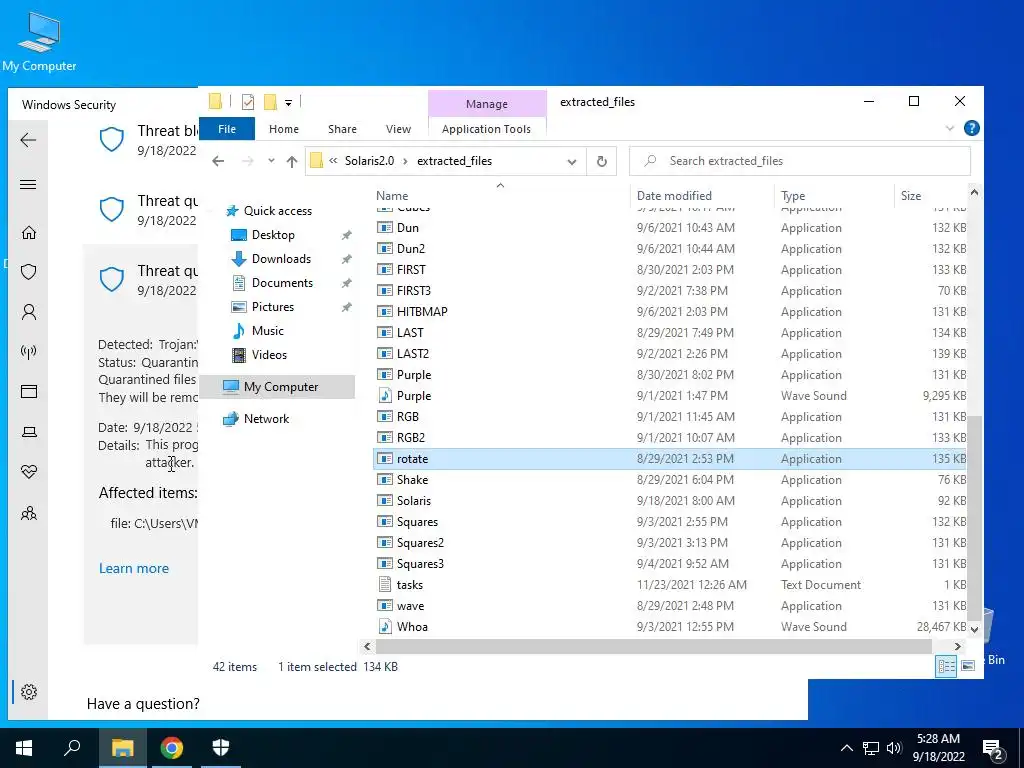Image resolution: width=1024 pixels, height=768 pixels.
Task: Open Device security laptop icon
Action: (x=29, y=432)
